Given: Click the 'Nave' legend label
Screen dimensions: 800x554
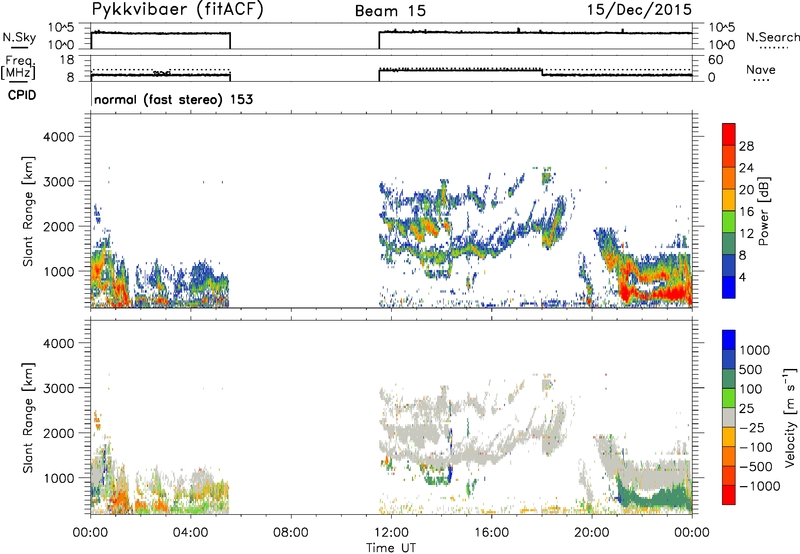Looking at the screenshot, I should [760, 69].
